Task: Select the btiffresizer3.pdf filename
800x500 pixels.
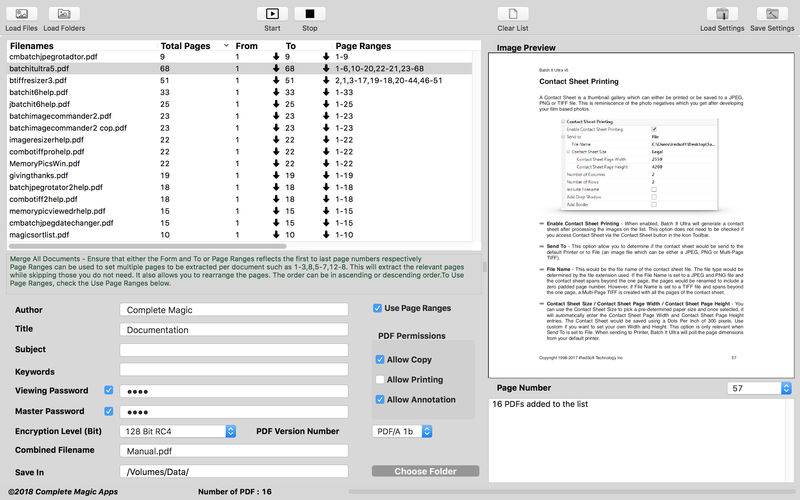Action: pyautogui.click(x=38, y=80)
